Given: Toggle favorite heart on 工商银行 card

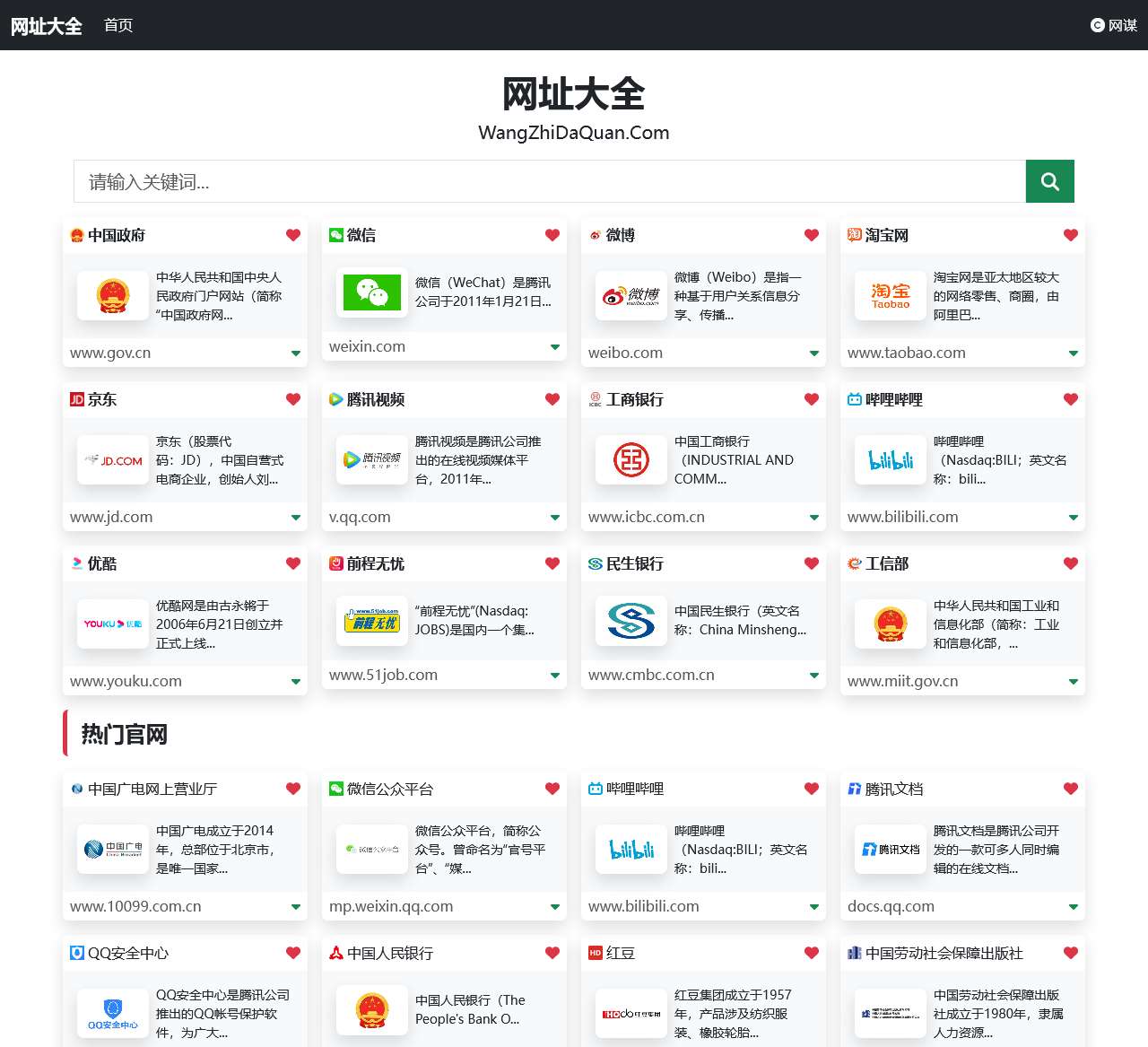Looking at the screenshot, I should tap(812, 399).
